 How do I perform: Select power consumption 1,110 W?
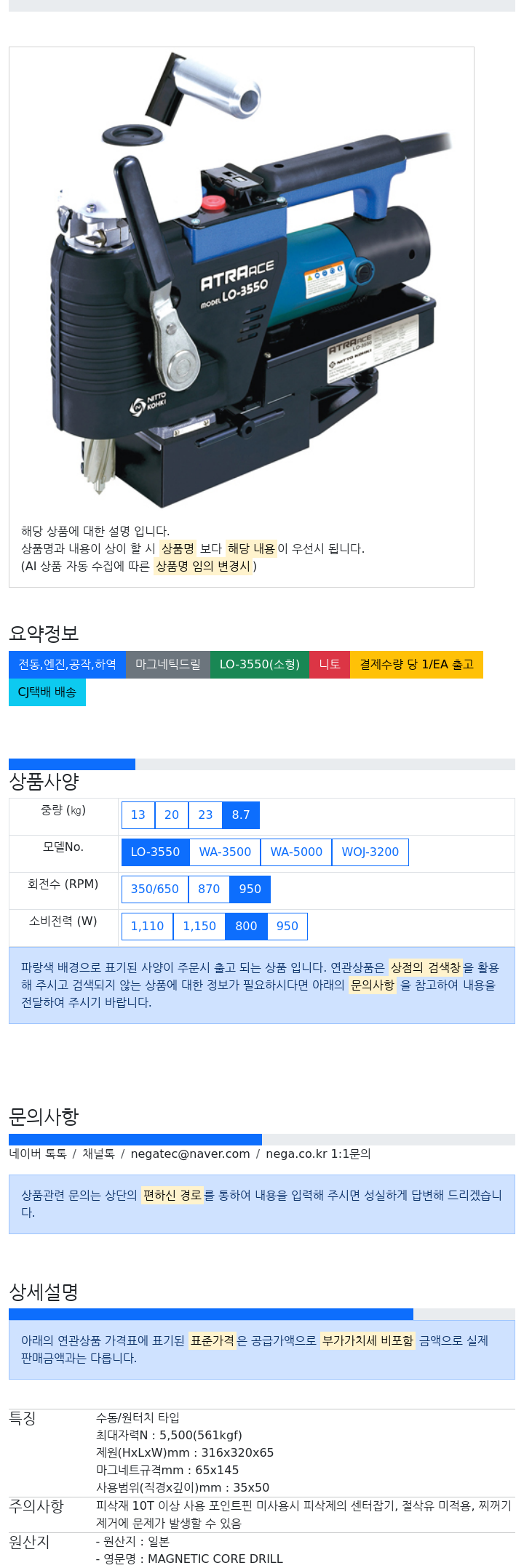tap(148, 927)
